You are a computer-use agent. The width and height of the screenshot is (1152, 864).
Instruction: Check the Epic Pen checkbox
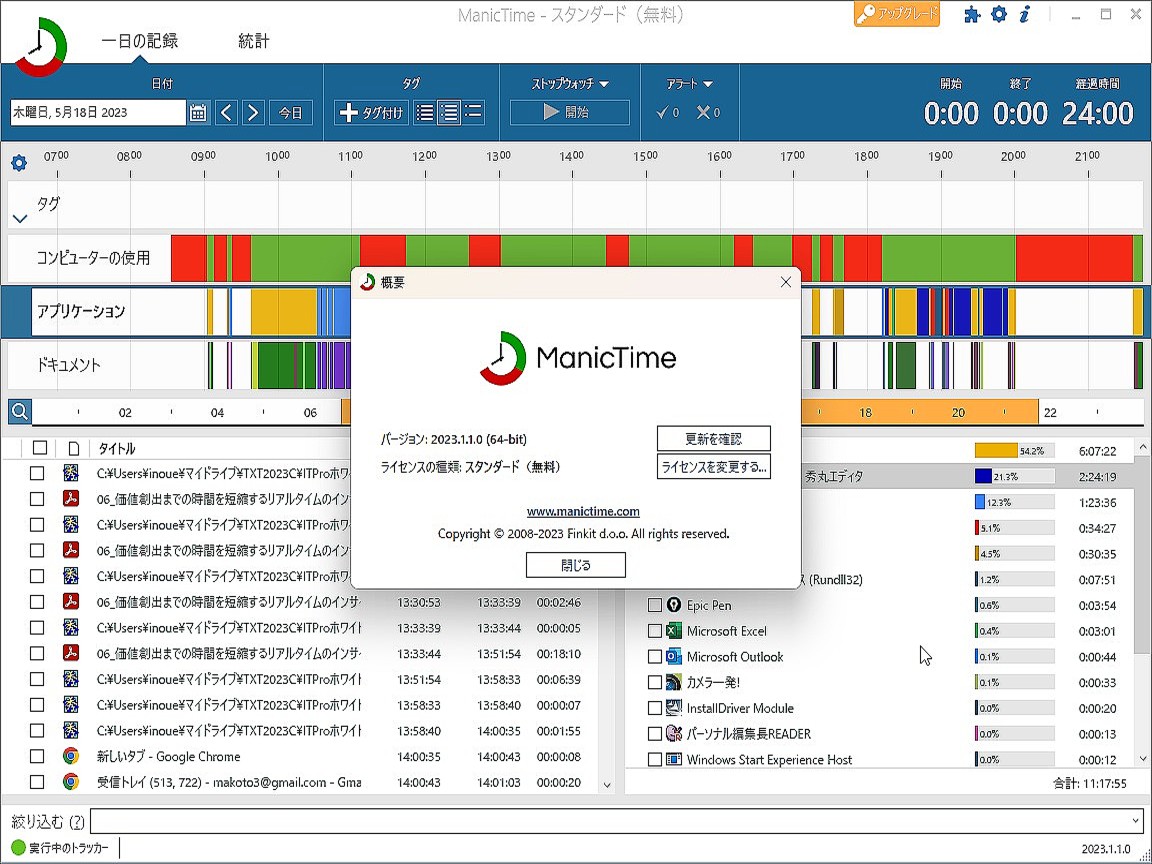[655, 605]
